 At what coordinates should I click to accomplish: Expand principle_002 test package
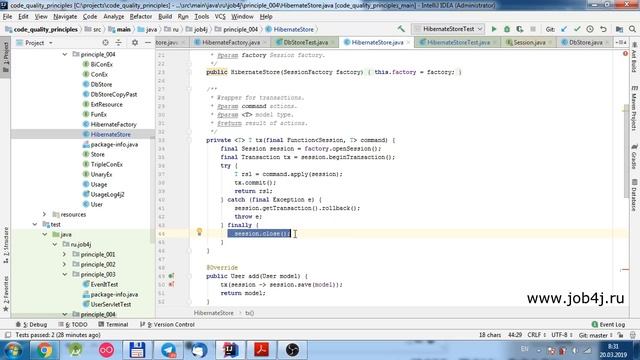point(64,264)
